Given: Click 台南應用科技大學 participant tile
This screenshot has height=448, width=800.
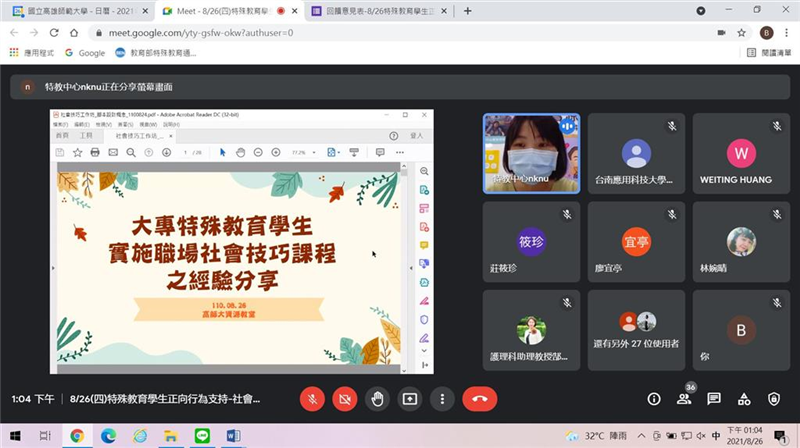Looking at the screenshot, I should tap(636, 154).
